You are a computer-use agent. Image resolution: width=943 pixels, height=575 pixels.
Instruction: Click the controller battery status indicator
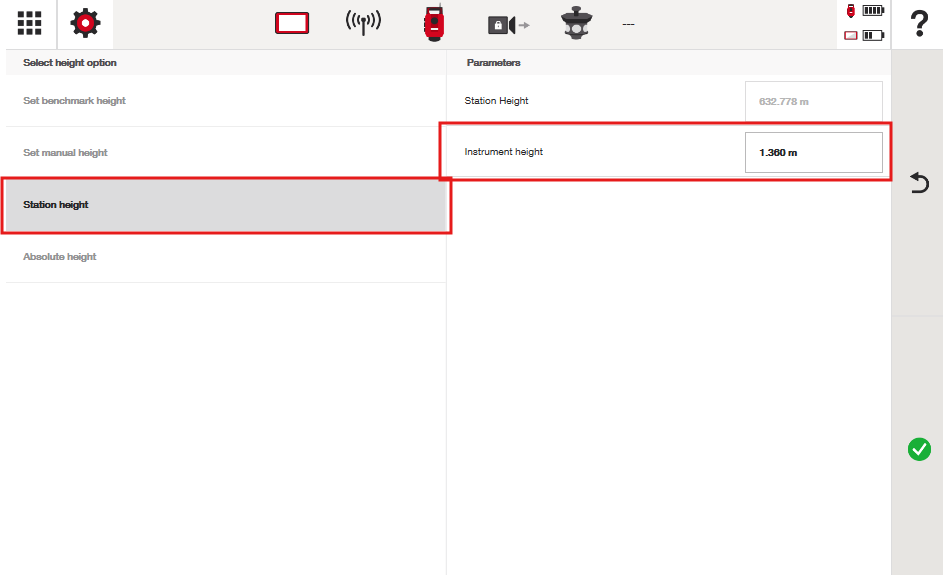tap(865, 36)
